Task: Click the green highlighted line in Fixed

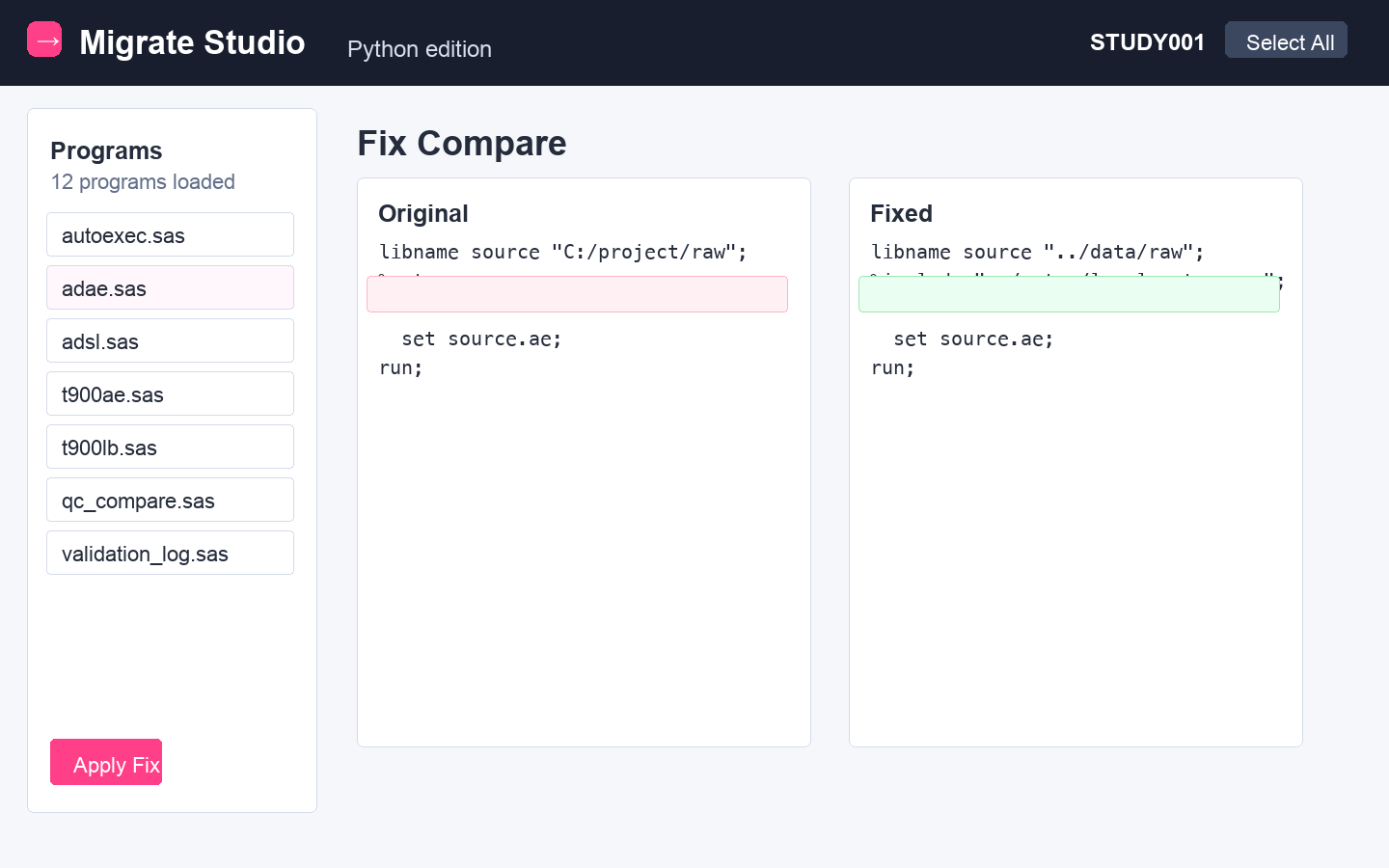Action: pyautogui.click(x=1069, y=294)
